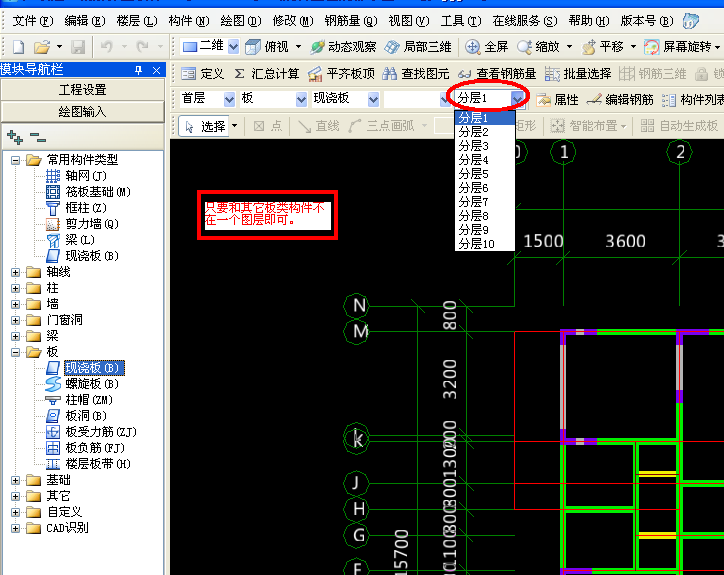Click the 屏幕旋转 screen rotate icon
Image resolution: width=724 pixels, height=575 pixels.
[x=652, y=47]
